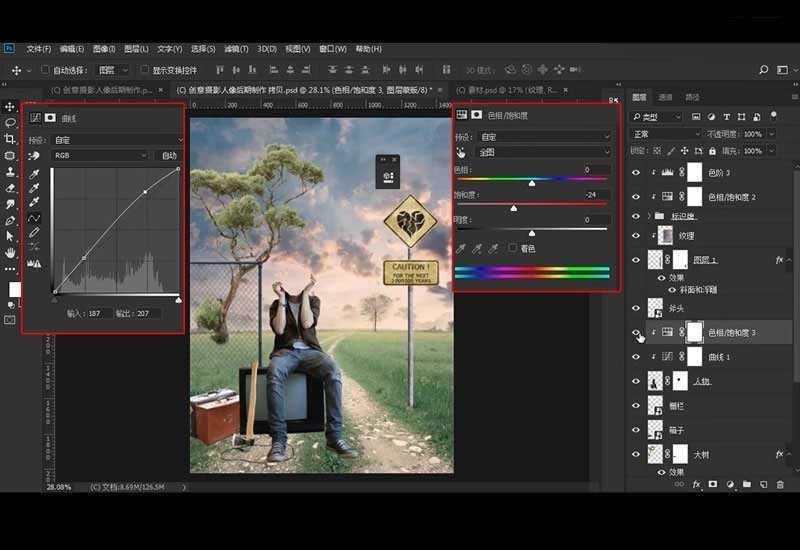This screenshot has width=800, height=550.
Task: Enable the 着色 (Colorize) checkbox
Action: pos(512,248)
